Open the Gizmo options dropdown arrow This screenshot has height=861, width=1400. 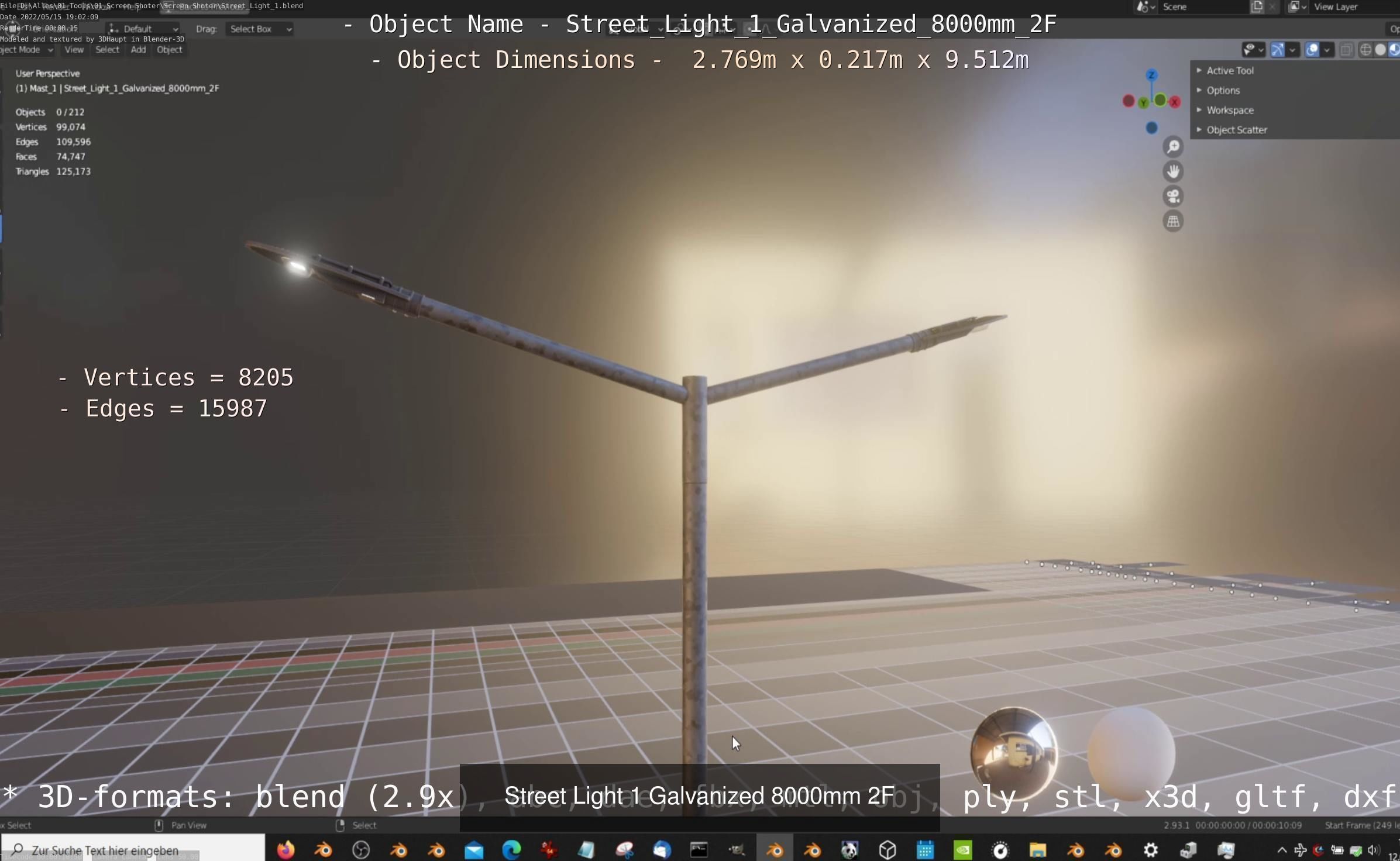tap(1292, 50)
